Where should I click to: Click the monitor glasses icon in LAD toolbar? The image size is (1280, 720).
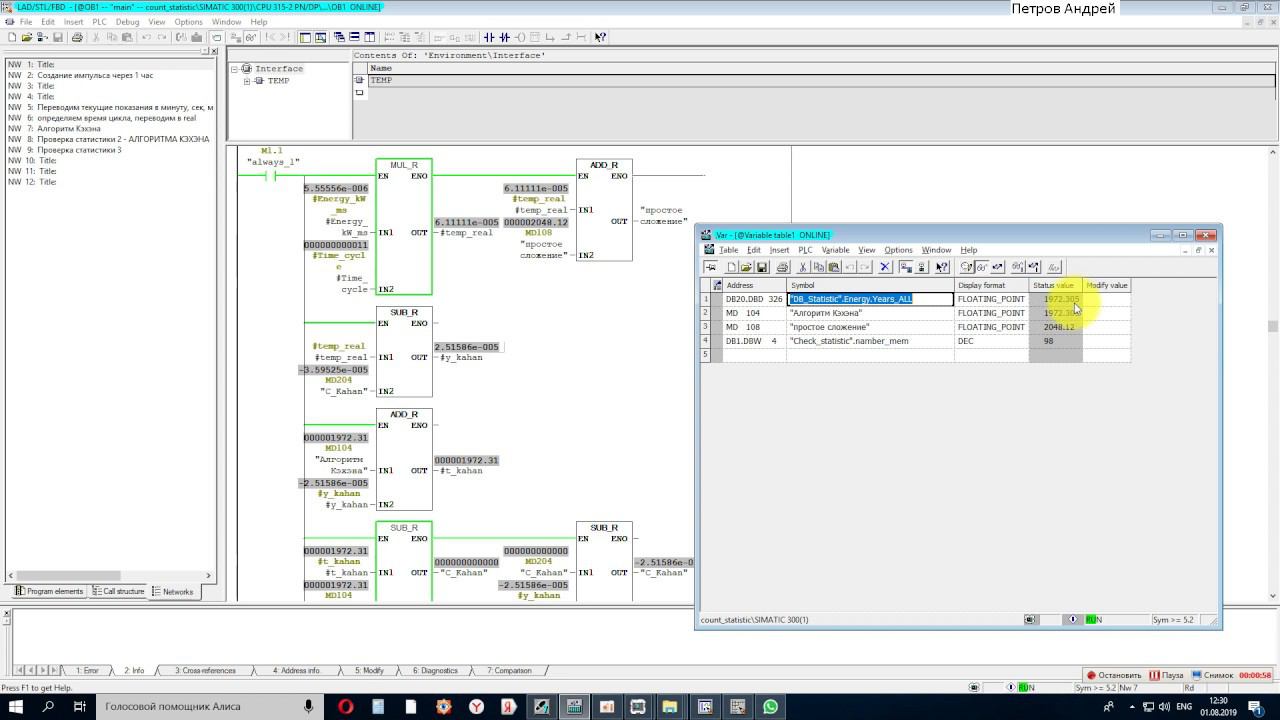coord(250,38)
